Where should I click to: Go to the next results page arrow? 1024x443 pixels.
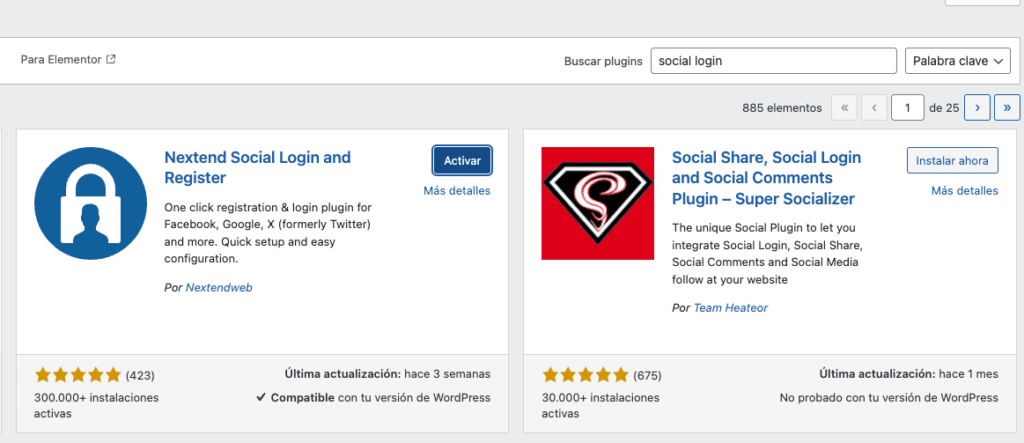tap(977, 108)
